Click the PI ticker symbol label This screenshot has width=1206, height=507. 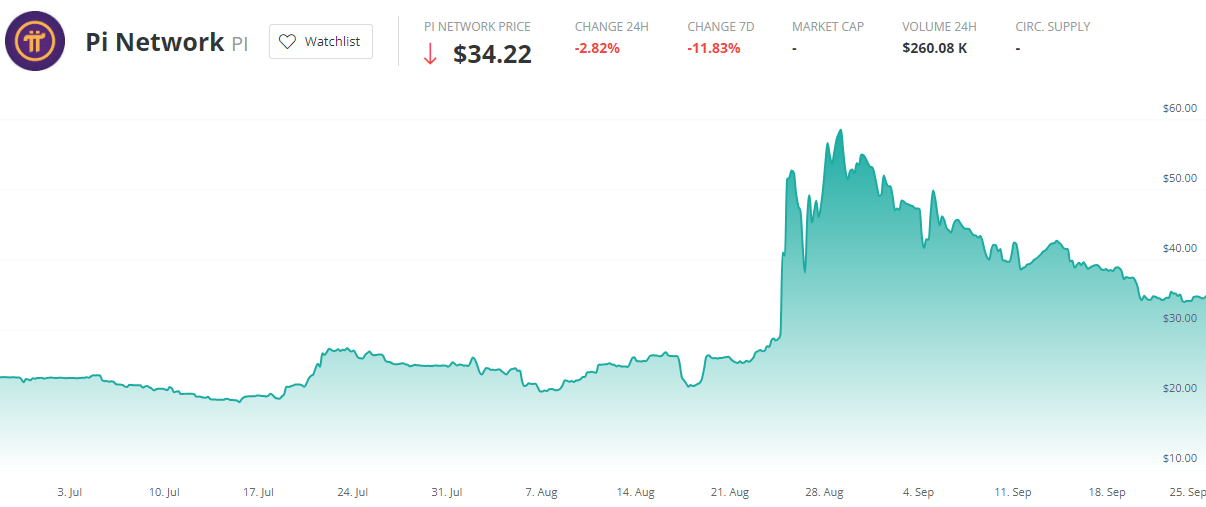pos(240,44)
